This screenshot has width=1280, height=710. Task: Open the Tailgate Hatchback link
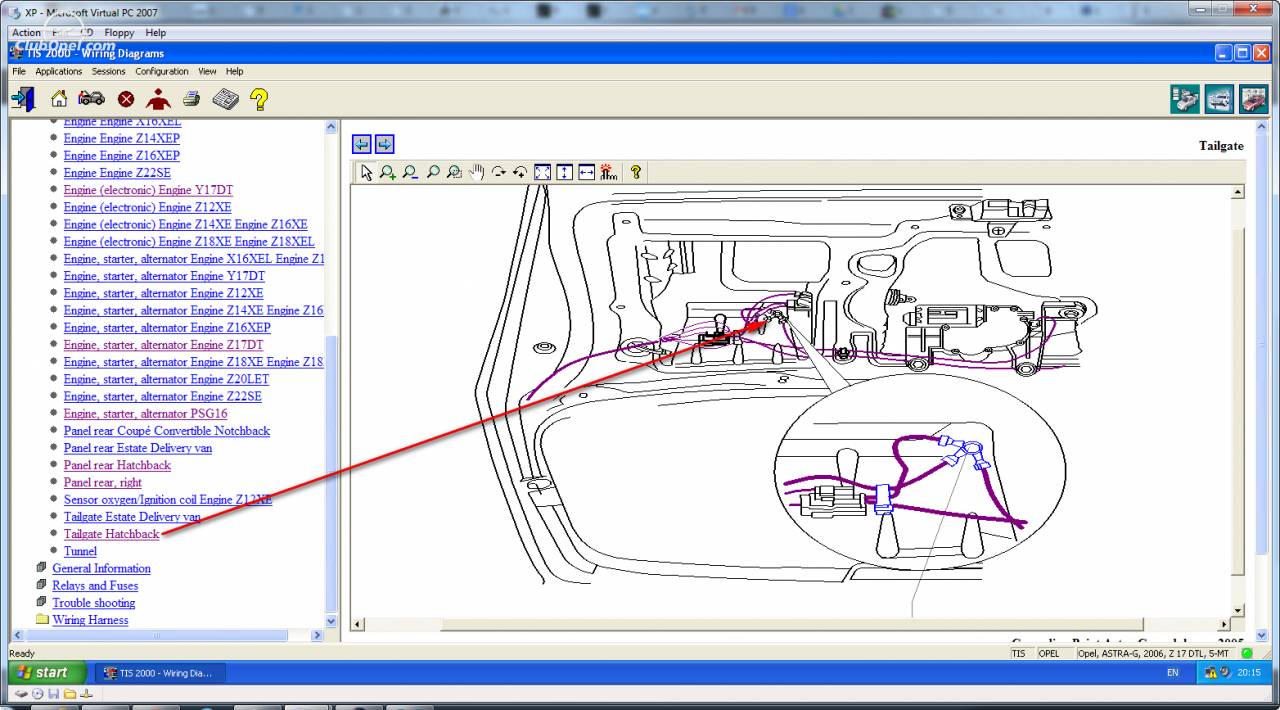click(x=112, y=534)
